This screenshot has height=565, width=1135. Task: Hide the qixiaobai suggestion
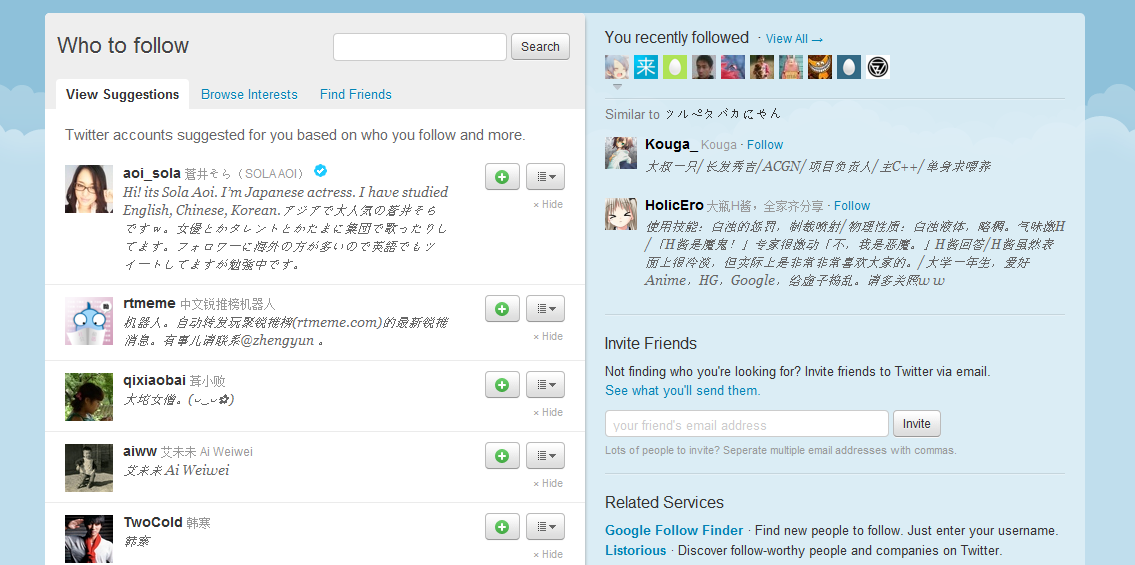(x=548, y=412)
